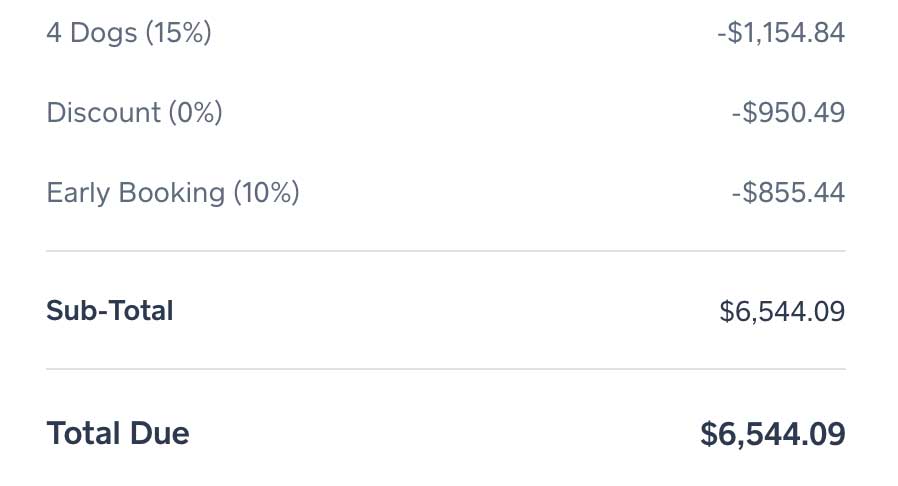Click the dollar sign in bold Total Due amount

[x=709, y=434]
